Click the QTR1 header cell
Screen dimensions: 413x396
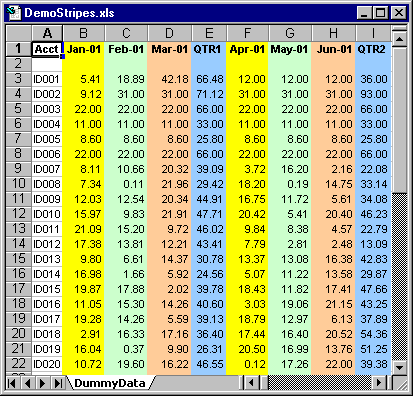[209, 49]
